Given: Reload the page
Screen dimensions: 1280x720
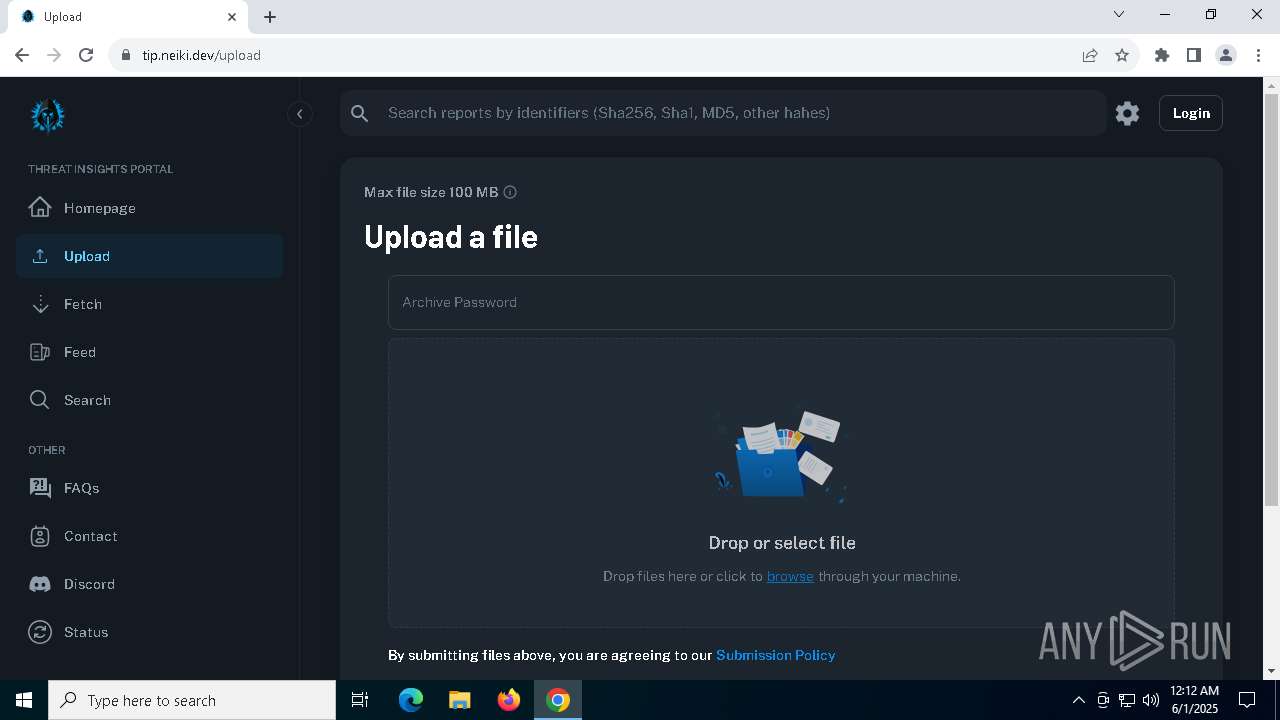Looking at the screenshot, I should 86,55.
